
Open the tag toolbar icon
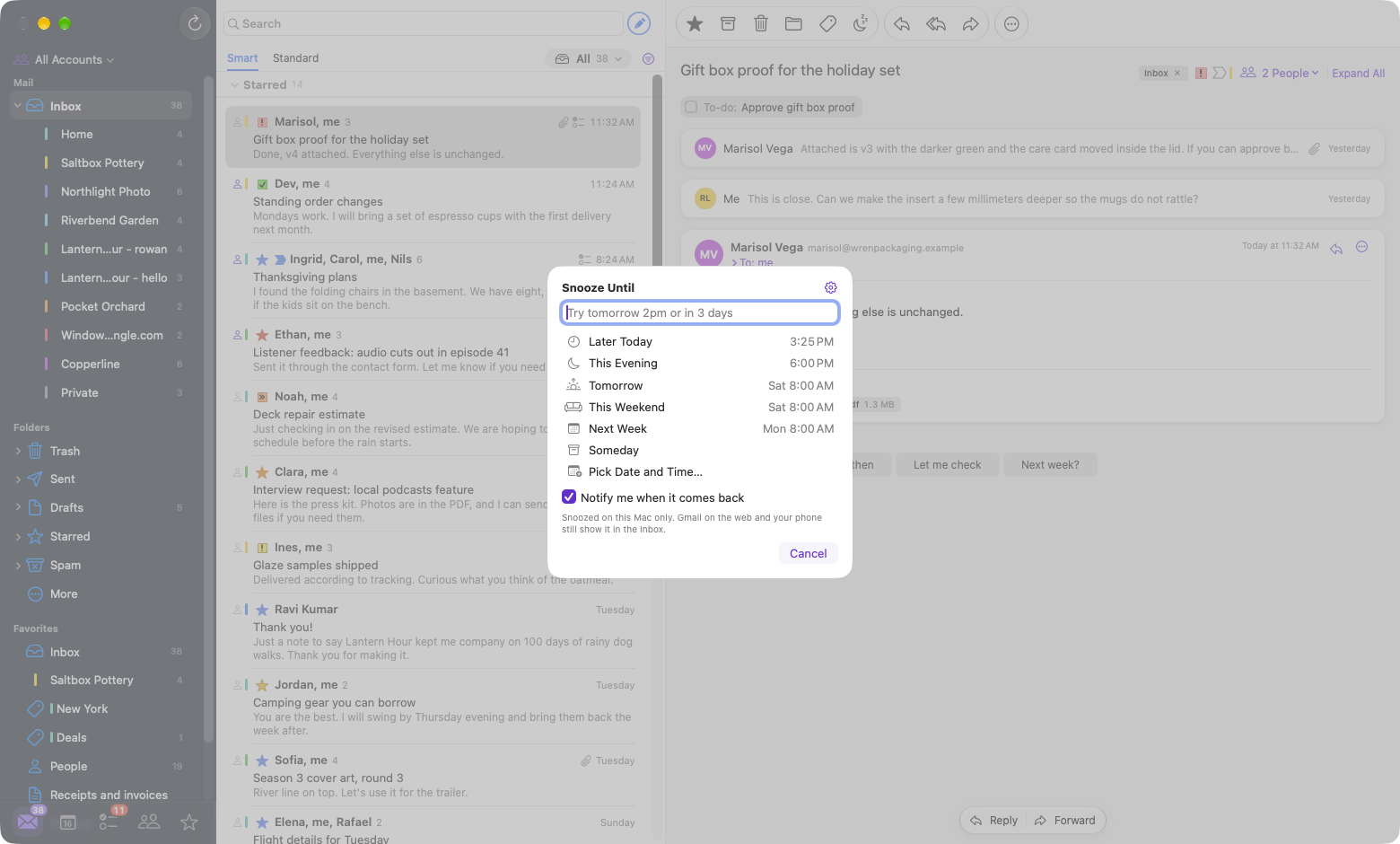tap(827, 24)
